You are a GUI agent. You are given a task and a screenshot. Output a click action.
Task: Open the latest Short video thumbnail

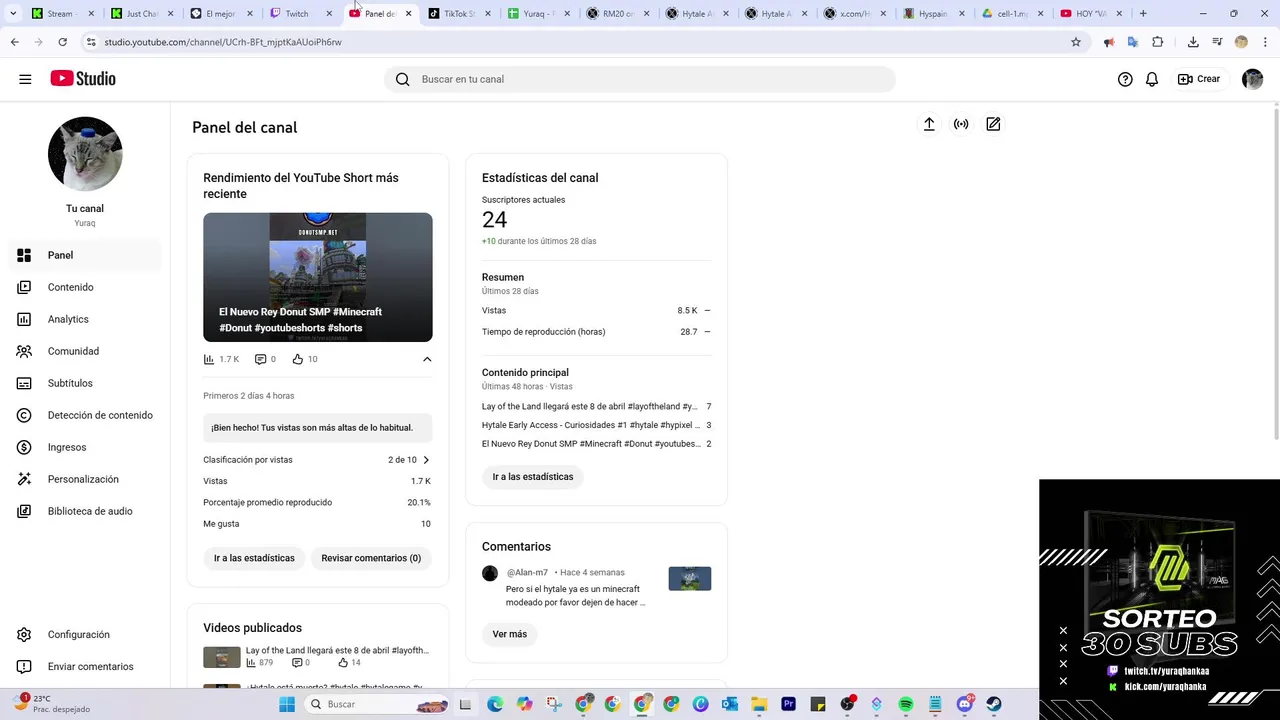[318, 277]
